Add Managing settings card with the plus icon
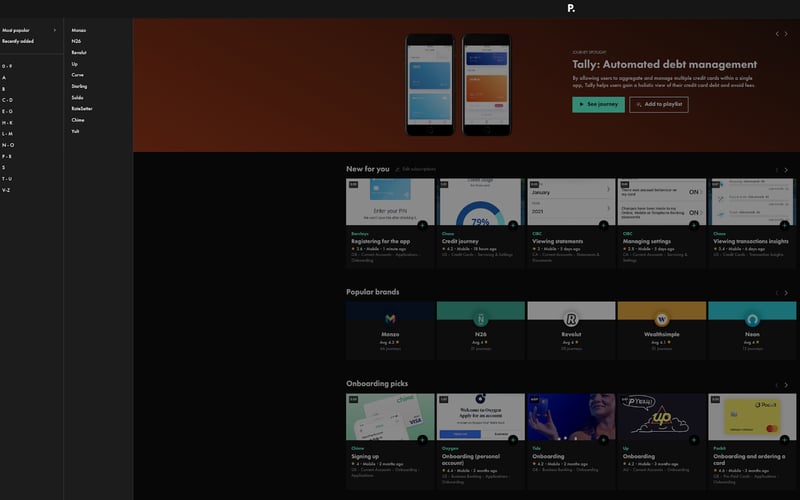Screen dimensions: 800x500 (694, 225)
